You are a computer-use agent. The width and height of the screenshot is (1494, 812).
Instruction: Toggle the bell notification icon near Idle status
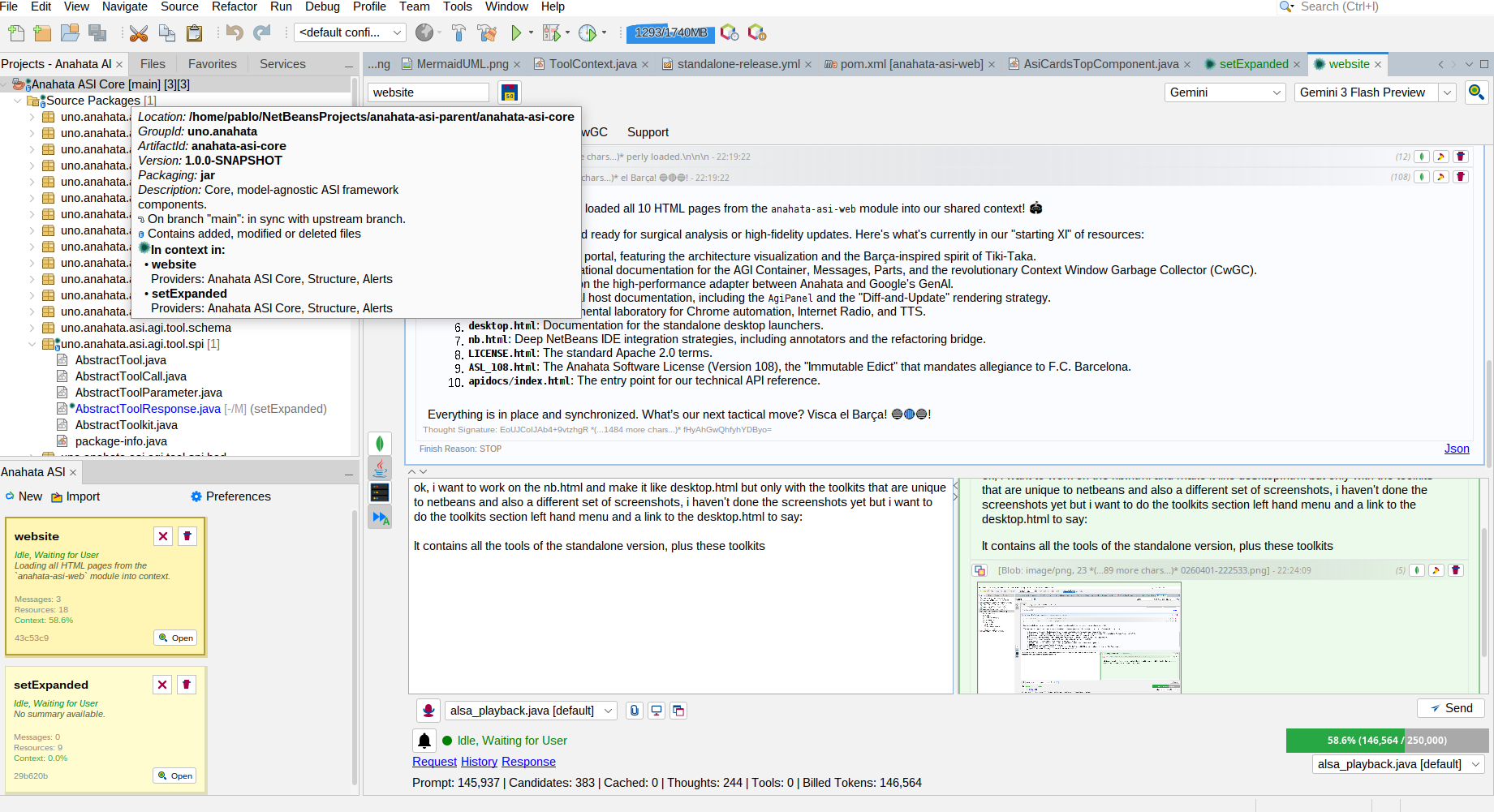(x=424, y=740)
